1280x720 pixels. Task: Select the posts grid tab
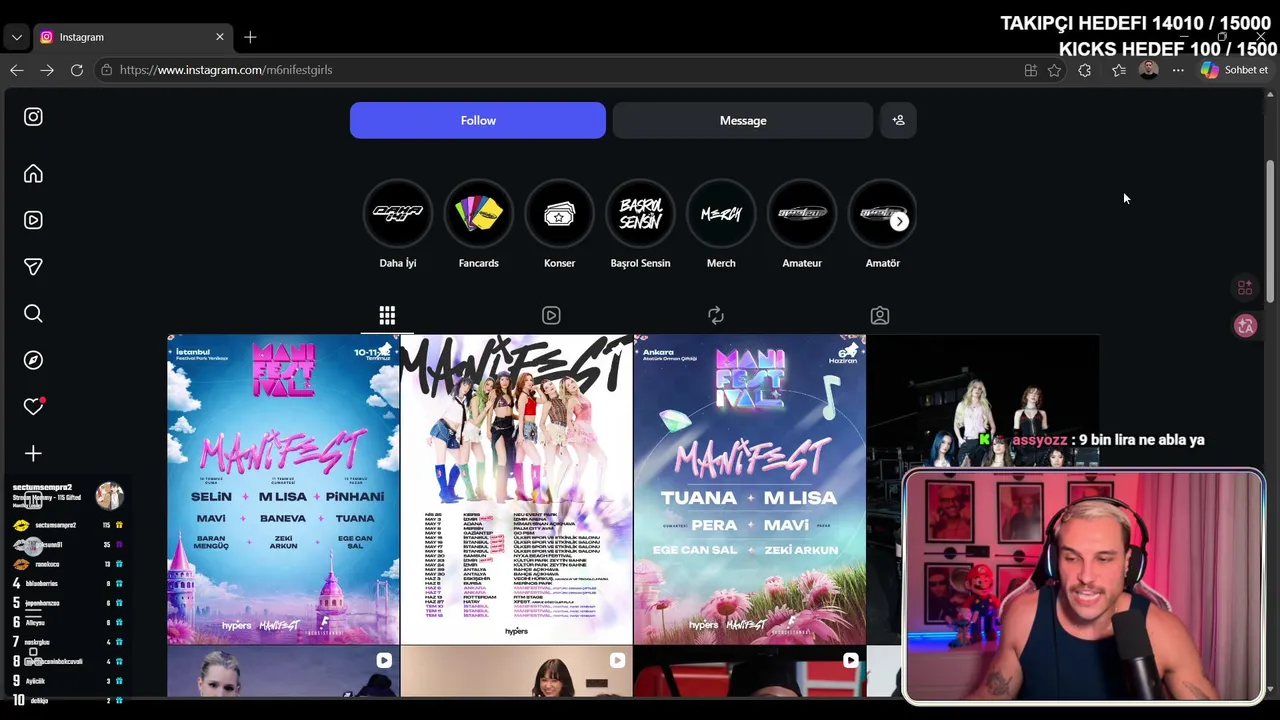point(387,316)
